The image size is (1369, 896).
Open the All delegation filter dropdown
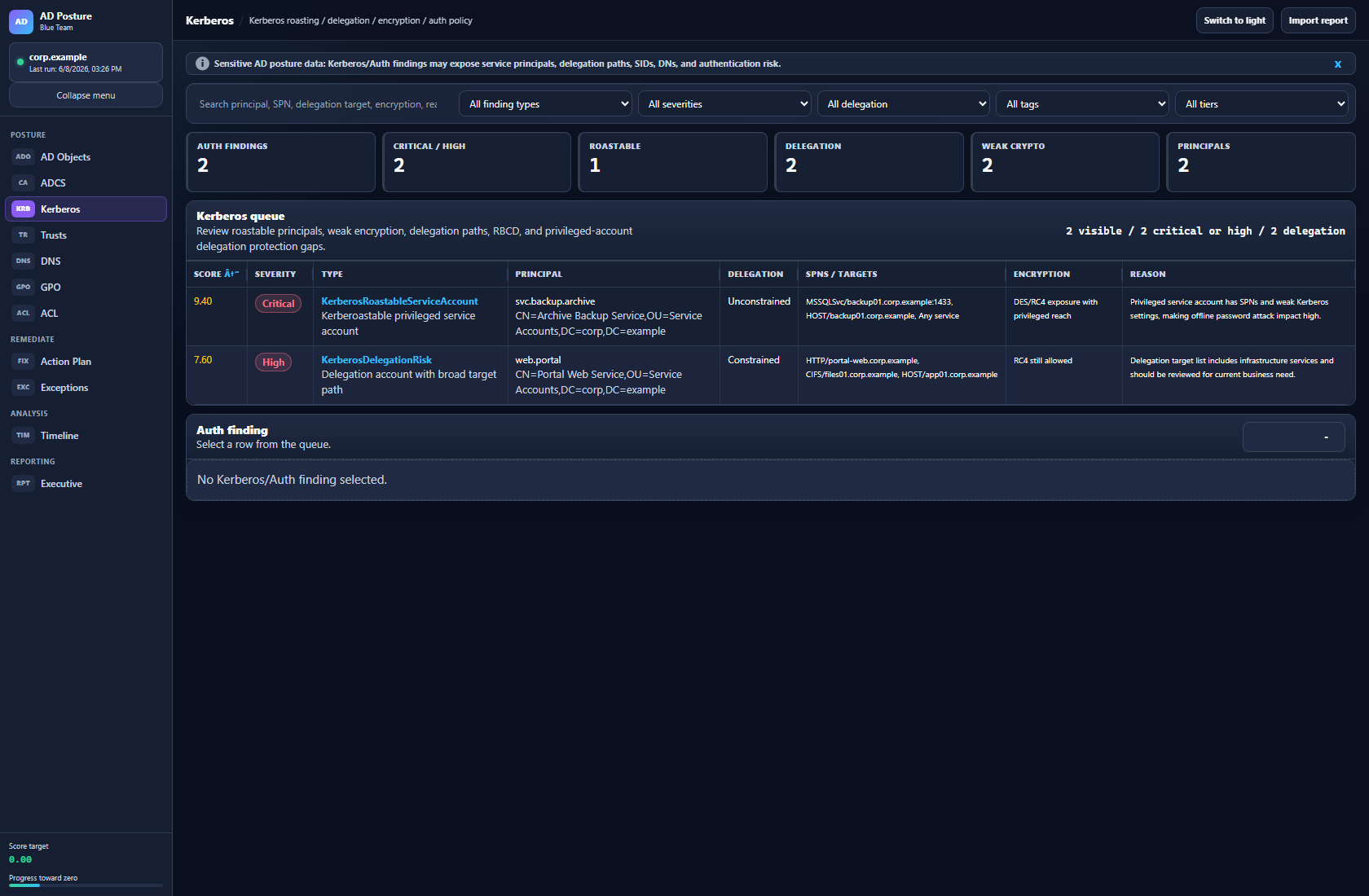(x=904, y=104)
